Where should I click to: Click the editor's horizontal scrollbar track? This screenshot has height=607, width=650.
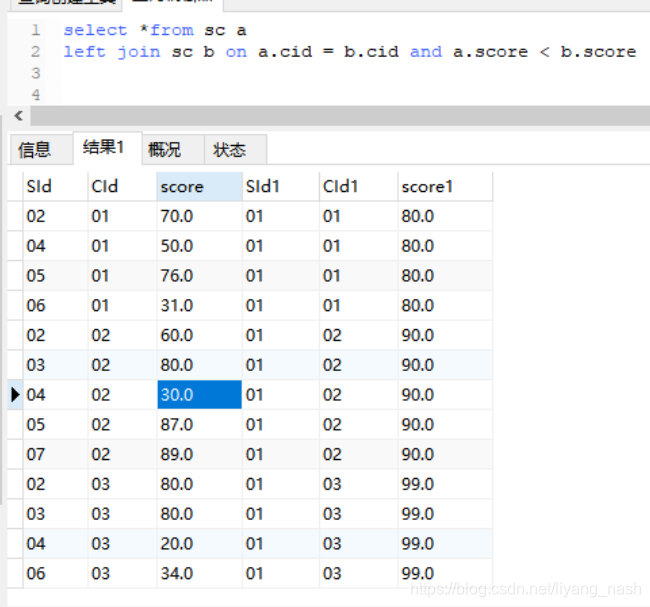[x=340, y=116]
